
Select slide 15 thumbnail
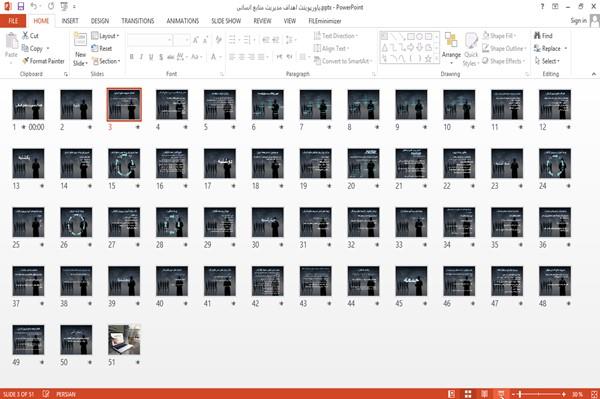pyautogui.click(x=124, y=164)
